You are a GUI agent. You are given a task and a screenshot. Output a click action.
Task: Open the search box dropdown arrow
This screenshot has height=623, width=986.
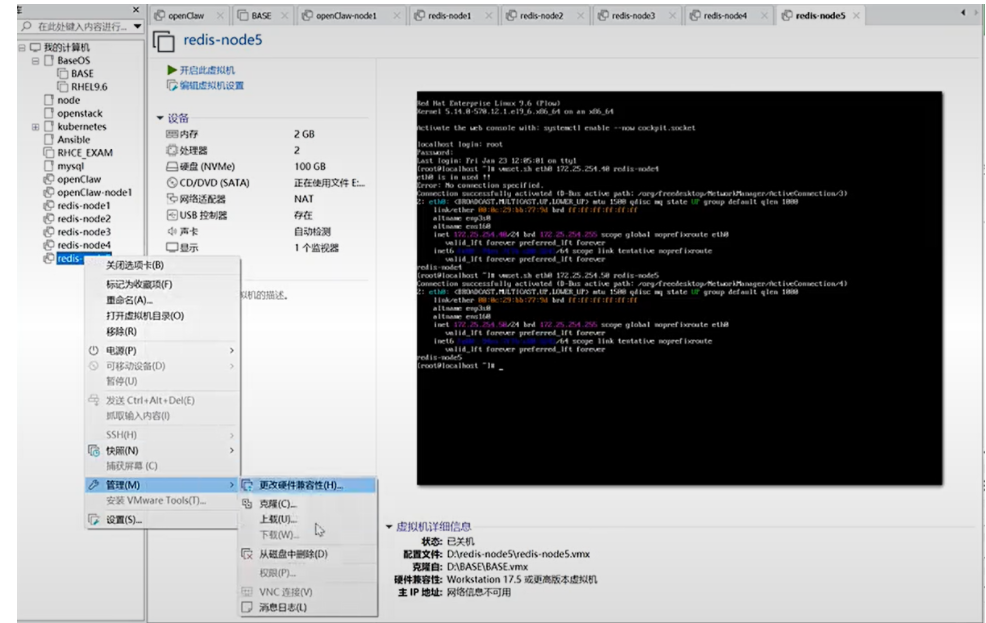[x=137, y=26]
